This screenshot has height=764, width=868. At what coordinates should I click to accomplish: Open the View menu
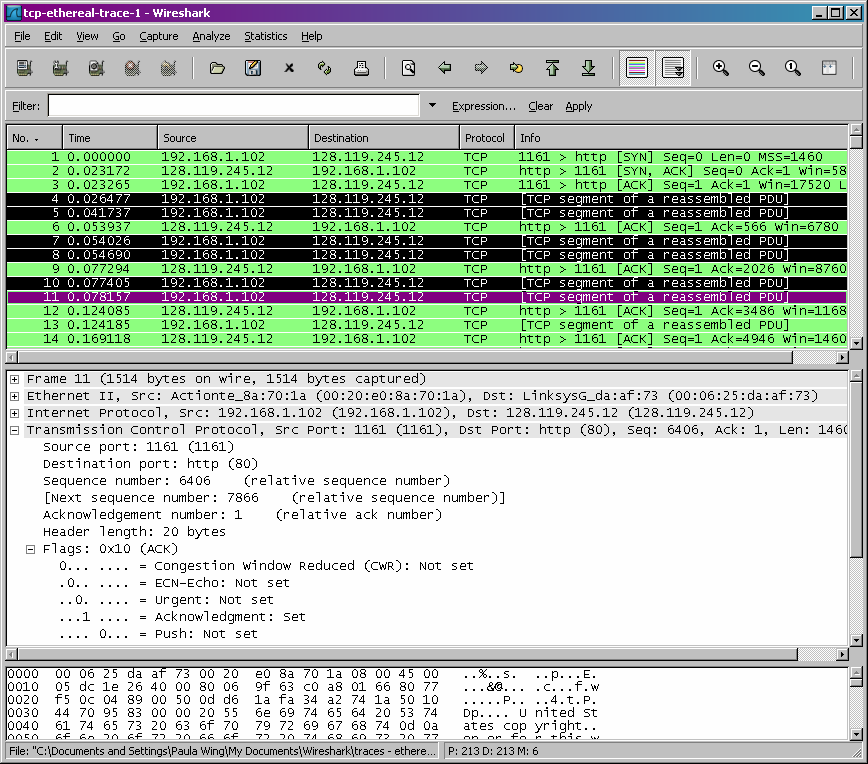point(87,36)
